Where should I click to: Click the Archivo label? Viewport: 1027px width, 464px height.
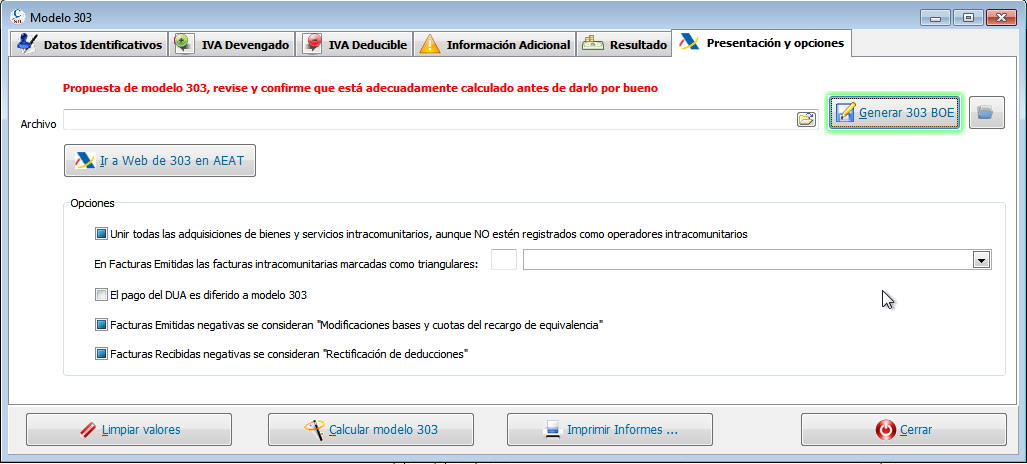[38, 124]
